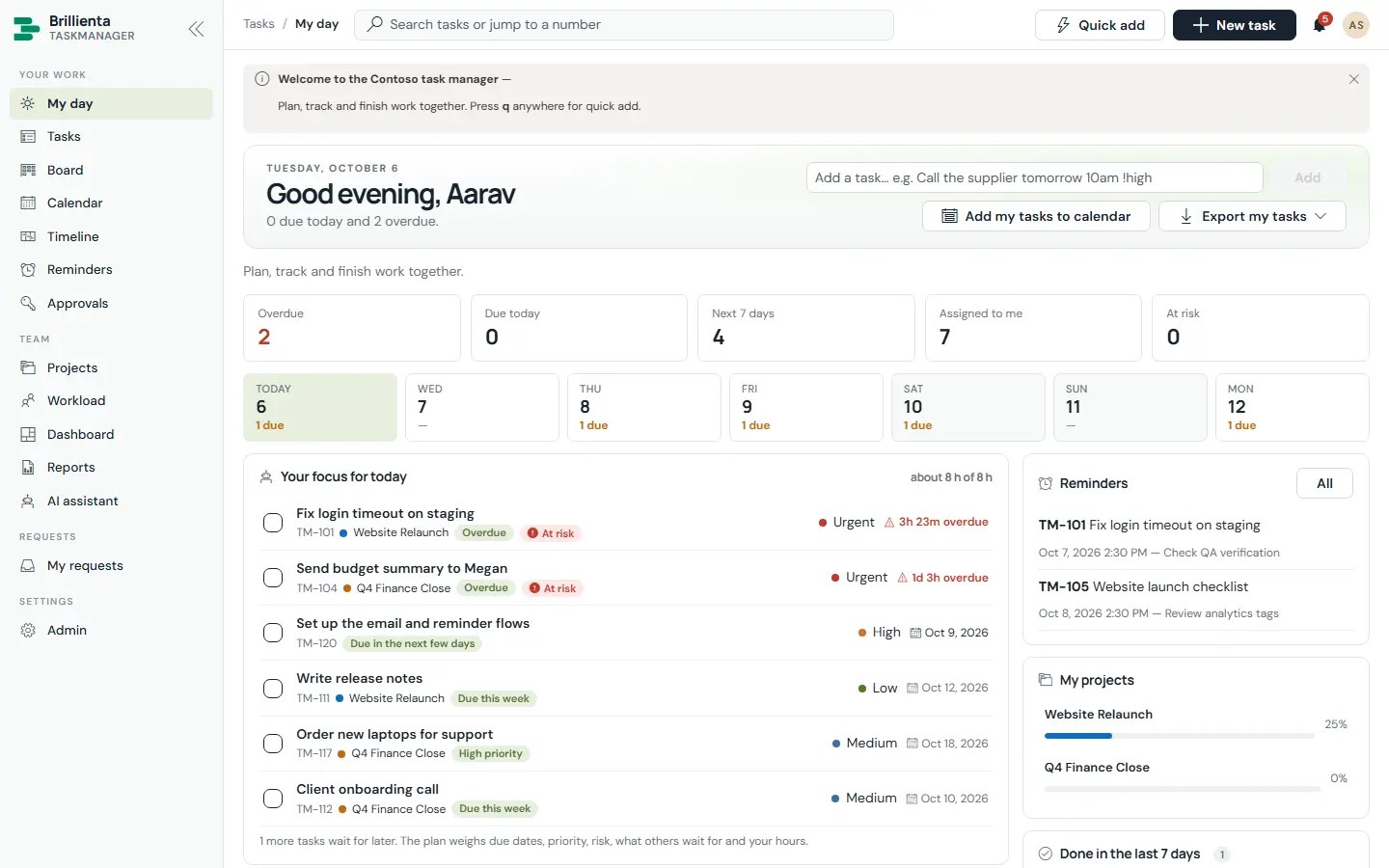Choose the MON 12 day tile
The image size is (1389, 868).
pyautogui.click(x=1292, y=407)
